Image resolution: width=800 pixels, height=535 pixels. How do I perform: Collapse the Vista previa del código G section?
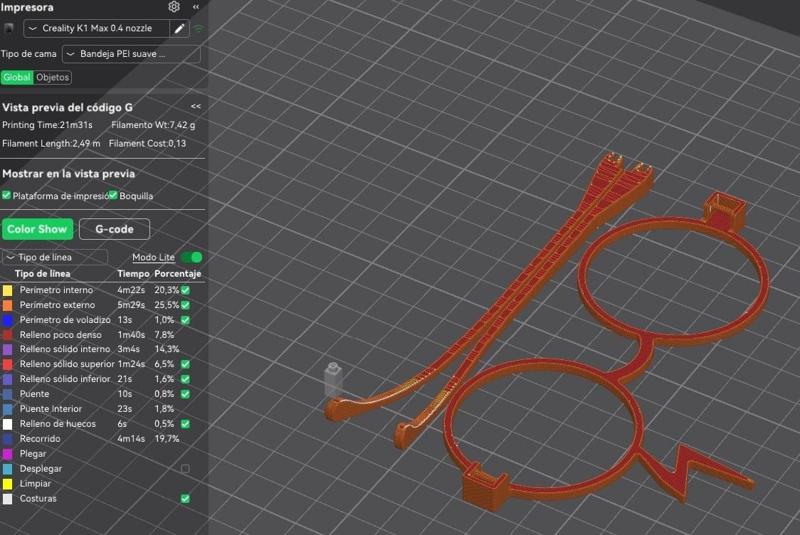pyautogui.click(x=196, y=107)
